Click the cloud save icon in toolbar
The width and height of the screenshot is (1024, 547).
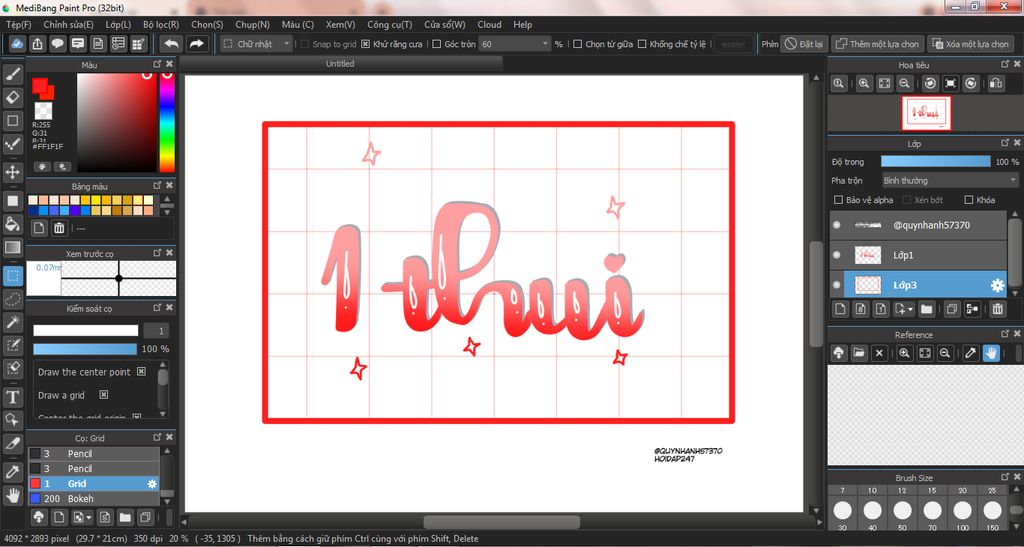tap(18, 44)
